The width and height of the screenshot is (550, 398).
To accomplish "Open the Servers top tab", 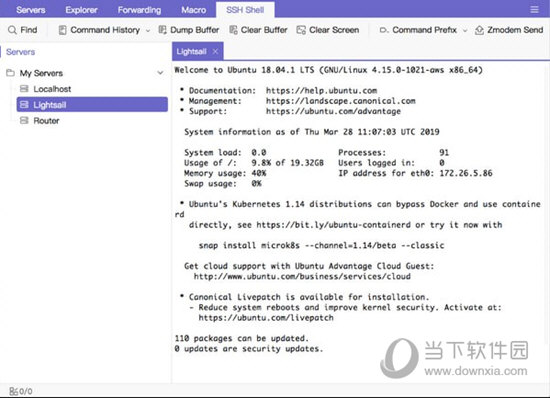I will click(x=31, y=10).
